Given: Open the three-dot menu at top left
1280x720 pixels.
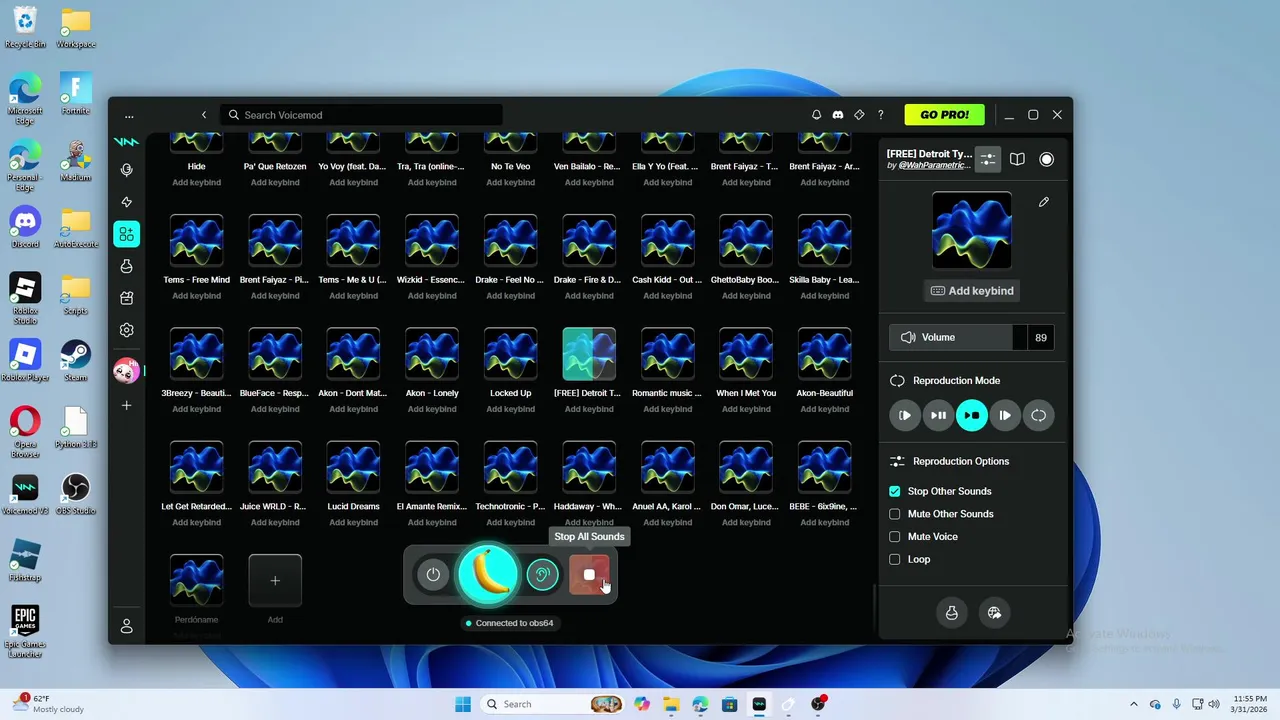Looking at the screenshot, I should 129,115.
